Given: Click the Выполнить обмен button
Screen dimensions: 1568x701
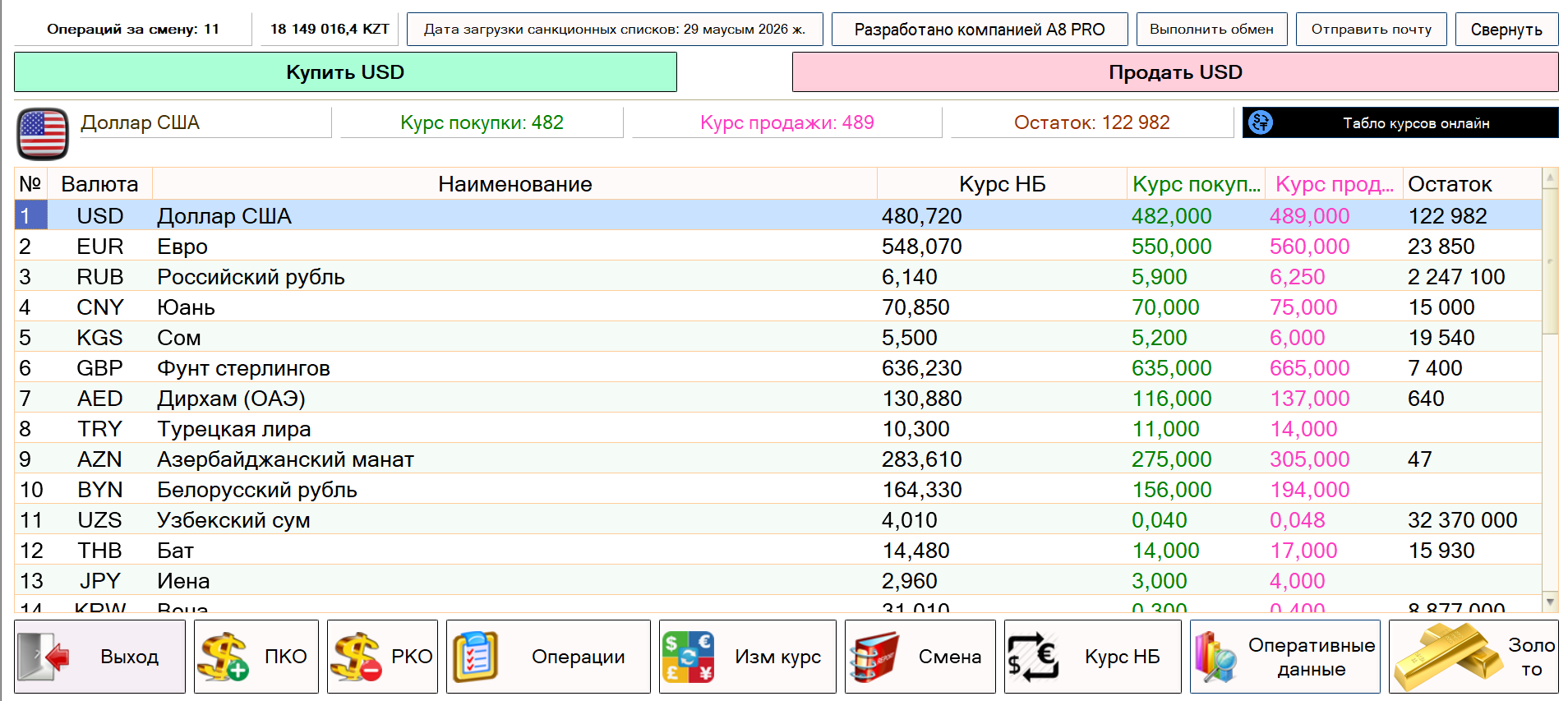Looking at the screenshot, I should coord(1211,30).
